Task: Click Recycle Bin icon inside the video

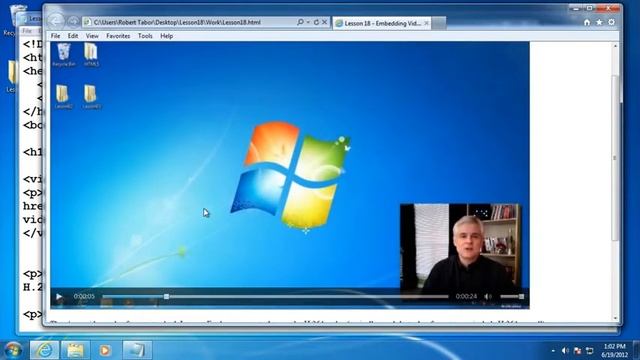Action: click(64, 55)
